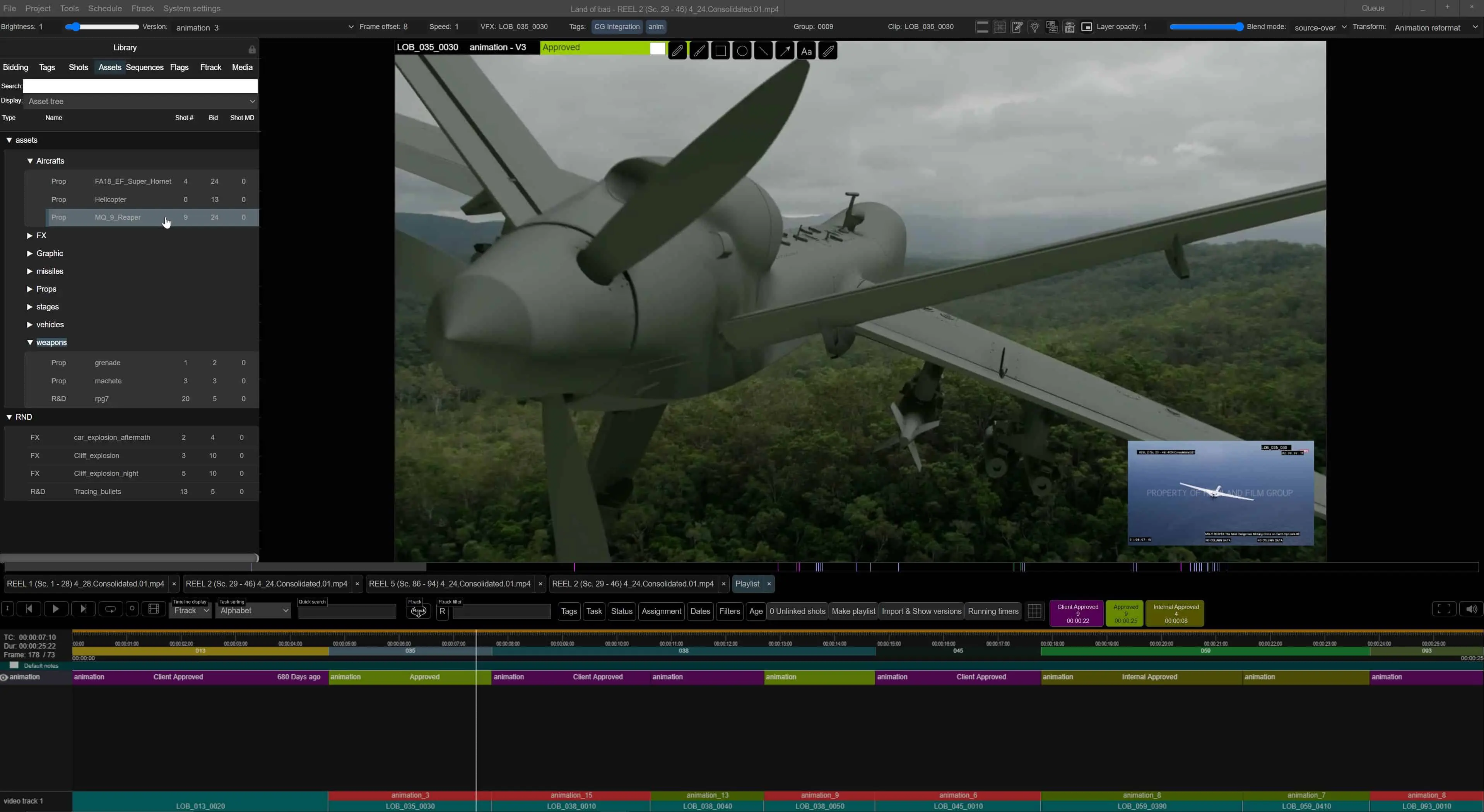Toggle visibility eye of animation track

point(4,677)
